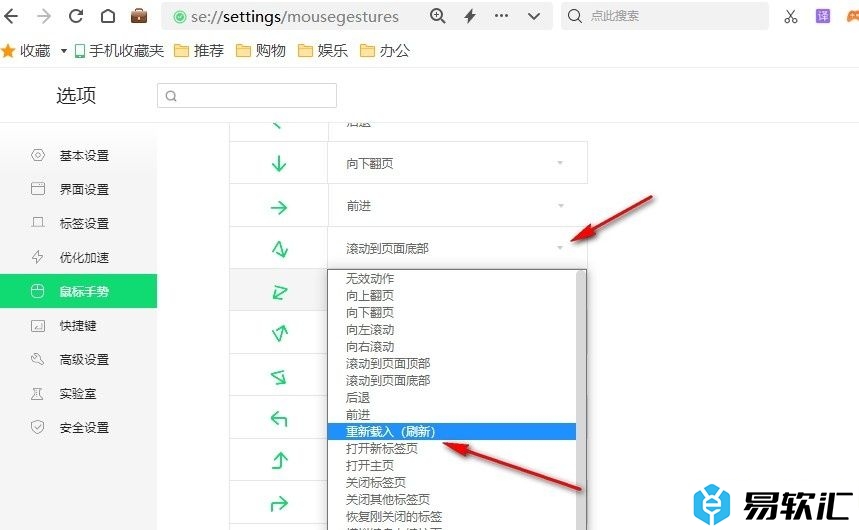The image size is (859, 530).
Task: Open the 购物 bookmarks folder
Action: [261, 51]
